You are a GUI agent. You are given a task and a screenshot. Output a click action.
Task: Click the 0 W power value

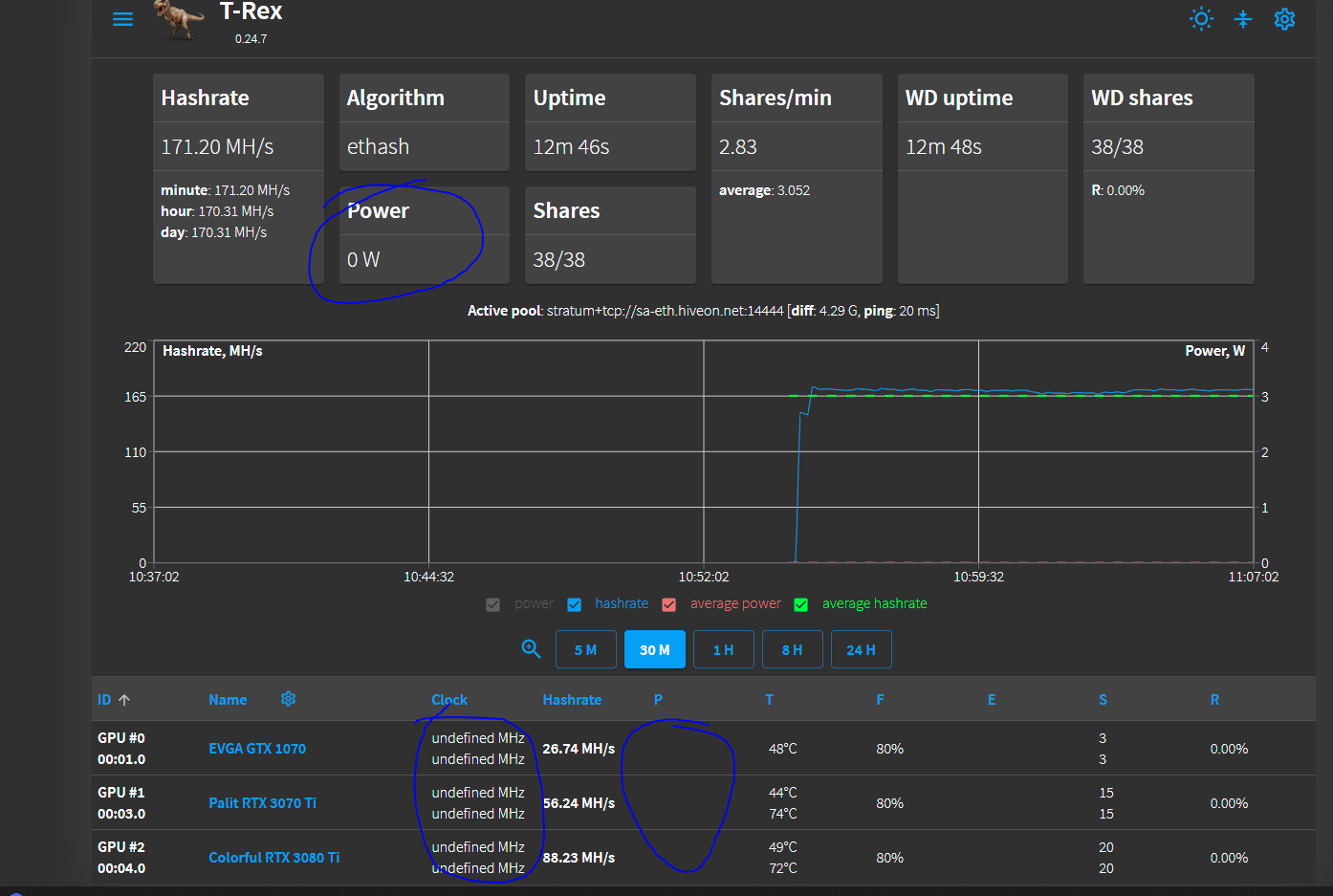pos(363,259)
